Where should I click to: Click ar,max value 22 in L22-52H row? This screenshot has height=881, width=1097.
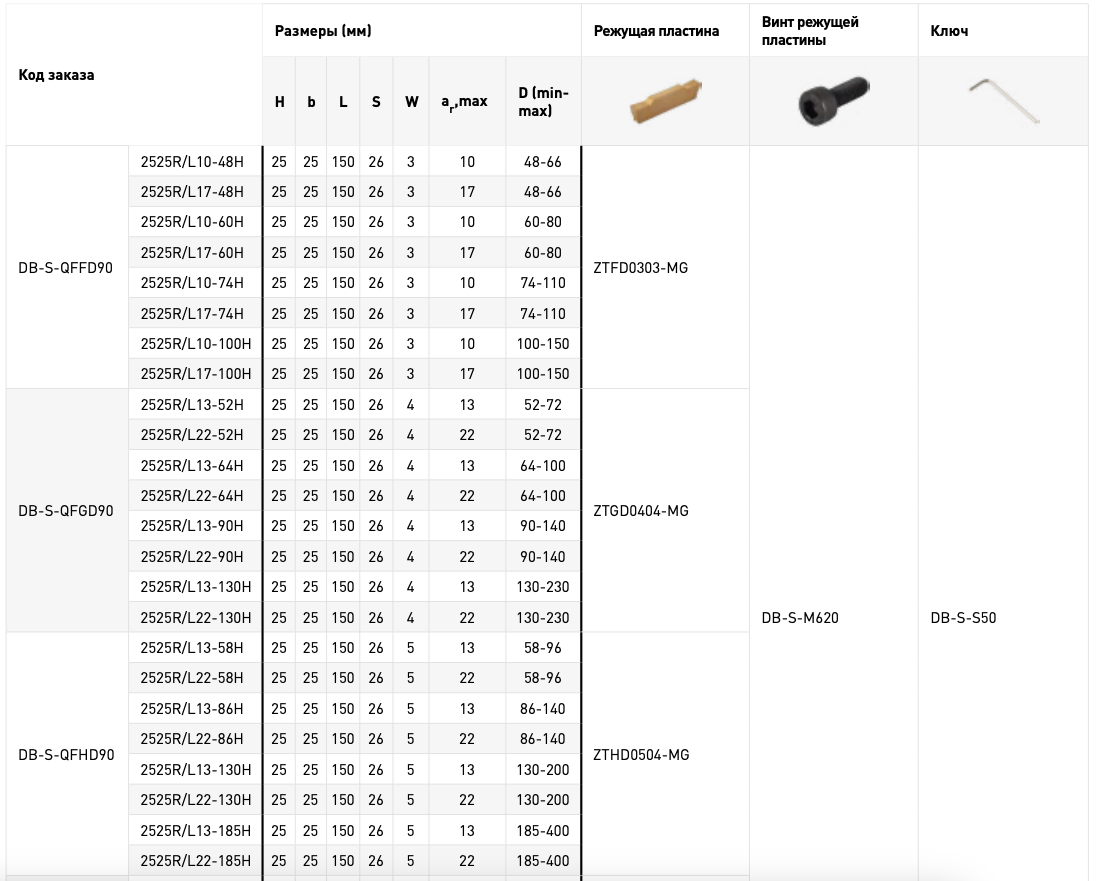pos(467,435)
